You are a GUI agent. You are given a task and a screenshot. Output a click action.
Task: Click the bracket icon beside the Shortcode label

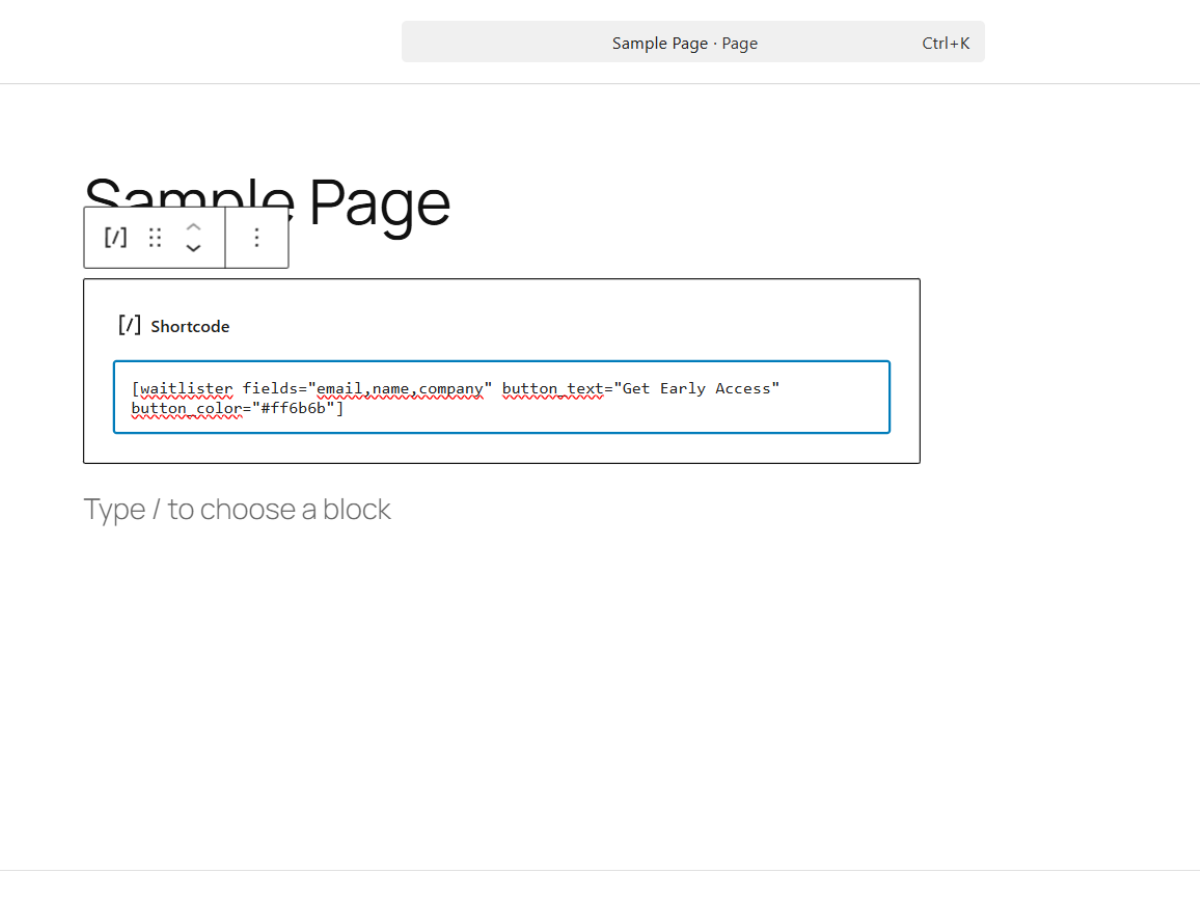pos(129,325)
